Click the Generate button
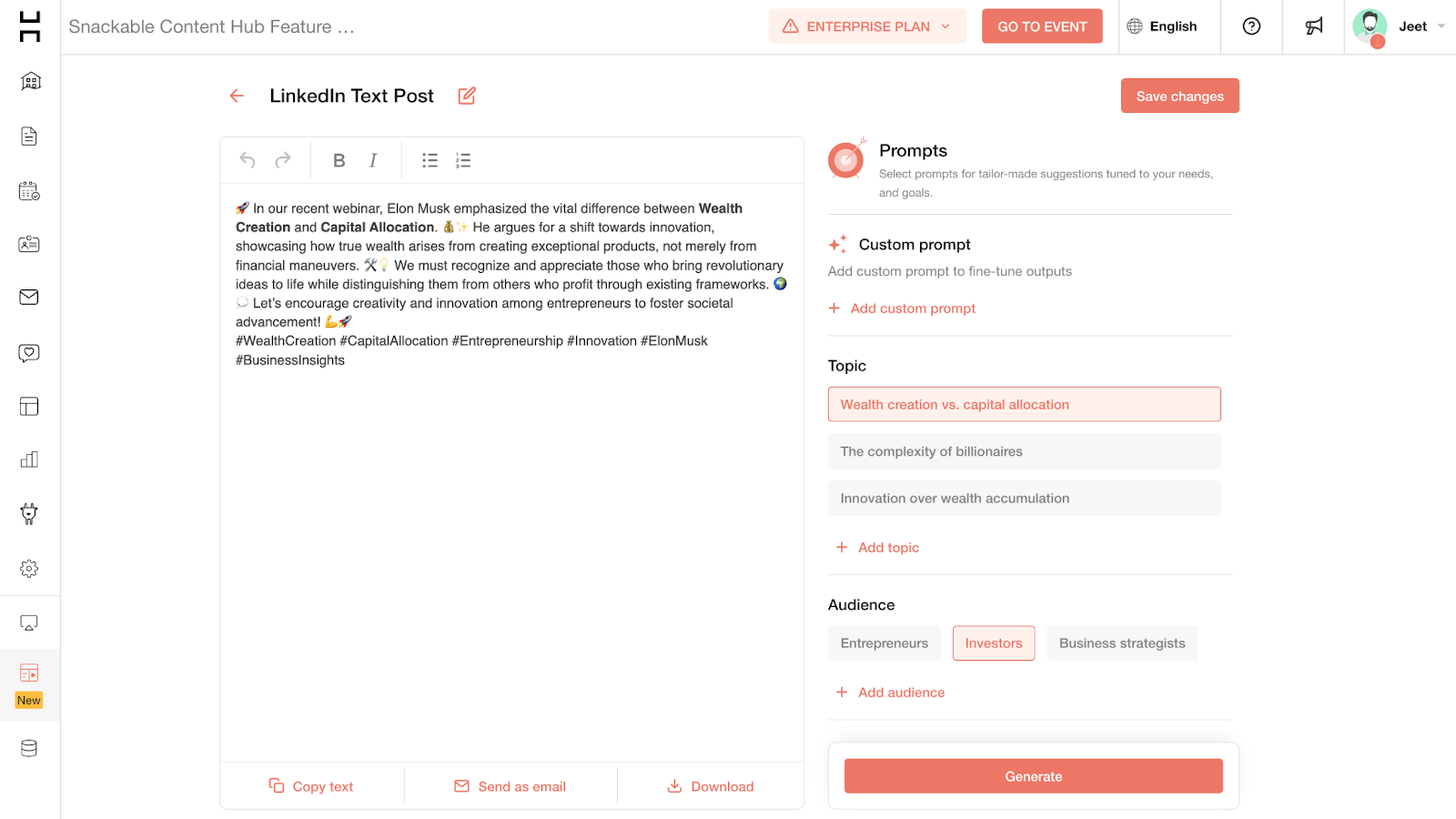The width and height of the screenshot is (1456, 819). click(1034, 776)
